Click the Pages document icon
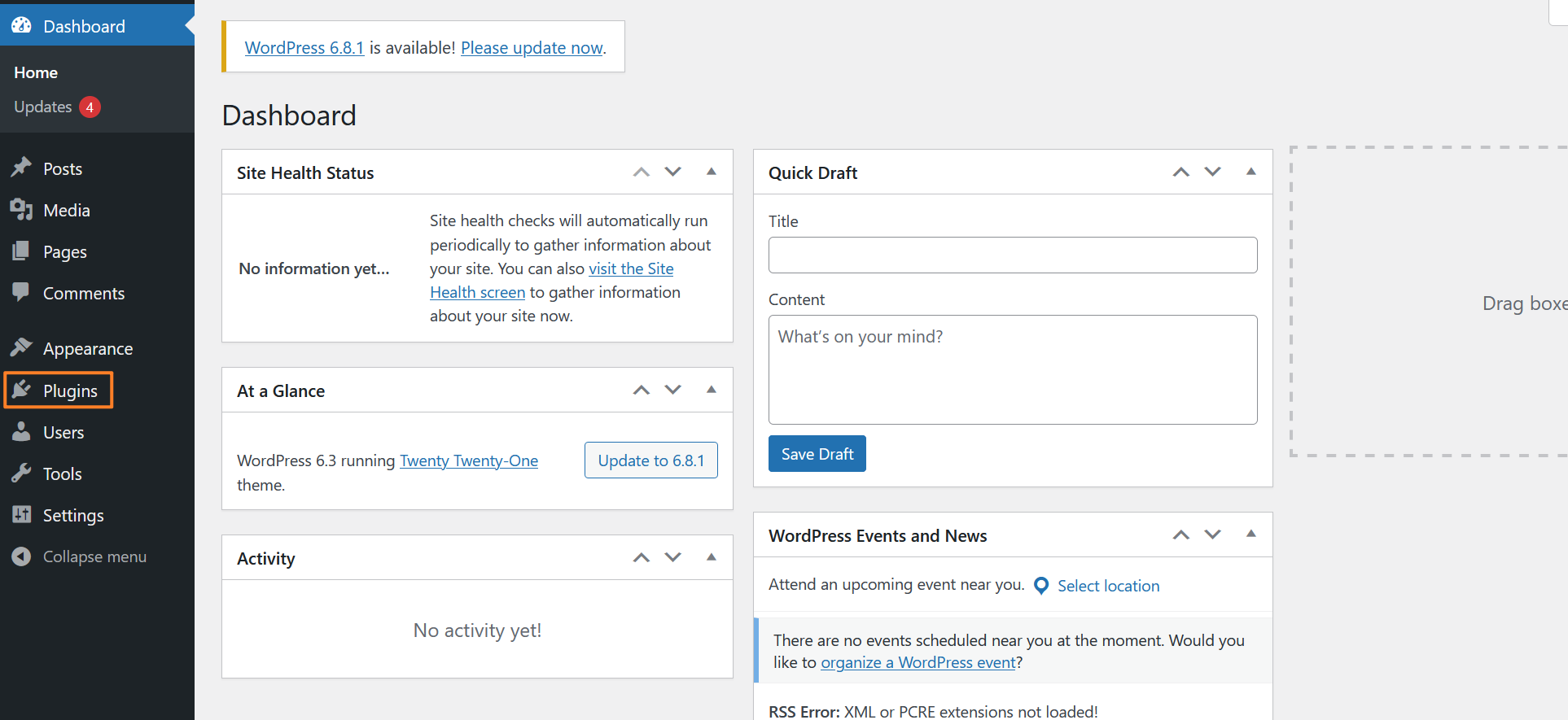This screenshot has width=1568, height=720. [x=21, y=251]
